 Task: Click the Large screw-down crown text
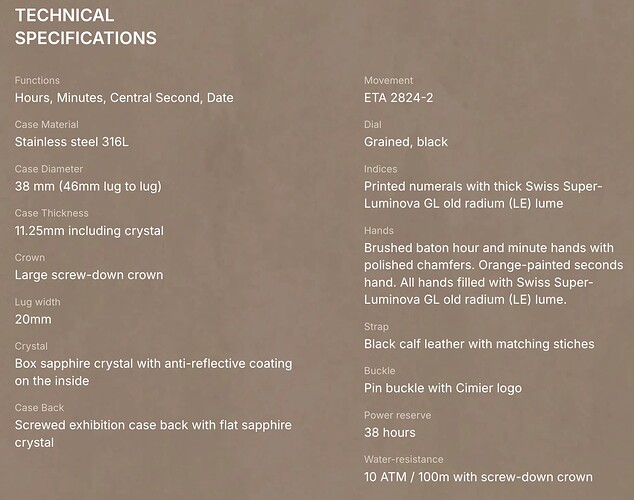[89, 275]
